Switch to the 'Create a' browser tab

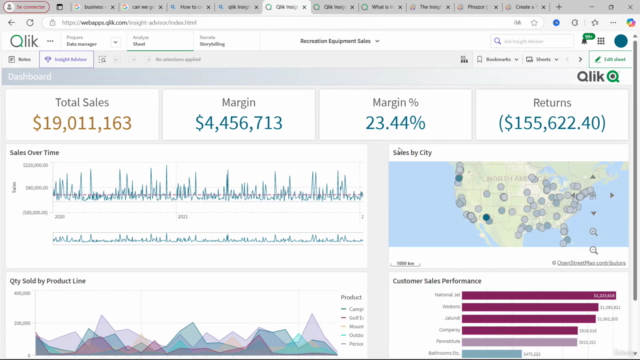pyautogui.click(x=524, y=7)
